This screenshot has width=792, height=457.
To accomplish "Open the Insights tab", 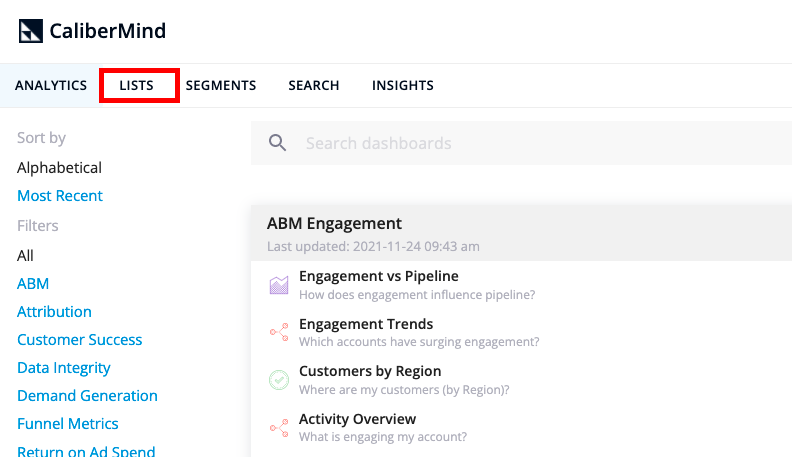I will [x=403, y=85].
